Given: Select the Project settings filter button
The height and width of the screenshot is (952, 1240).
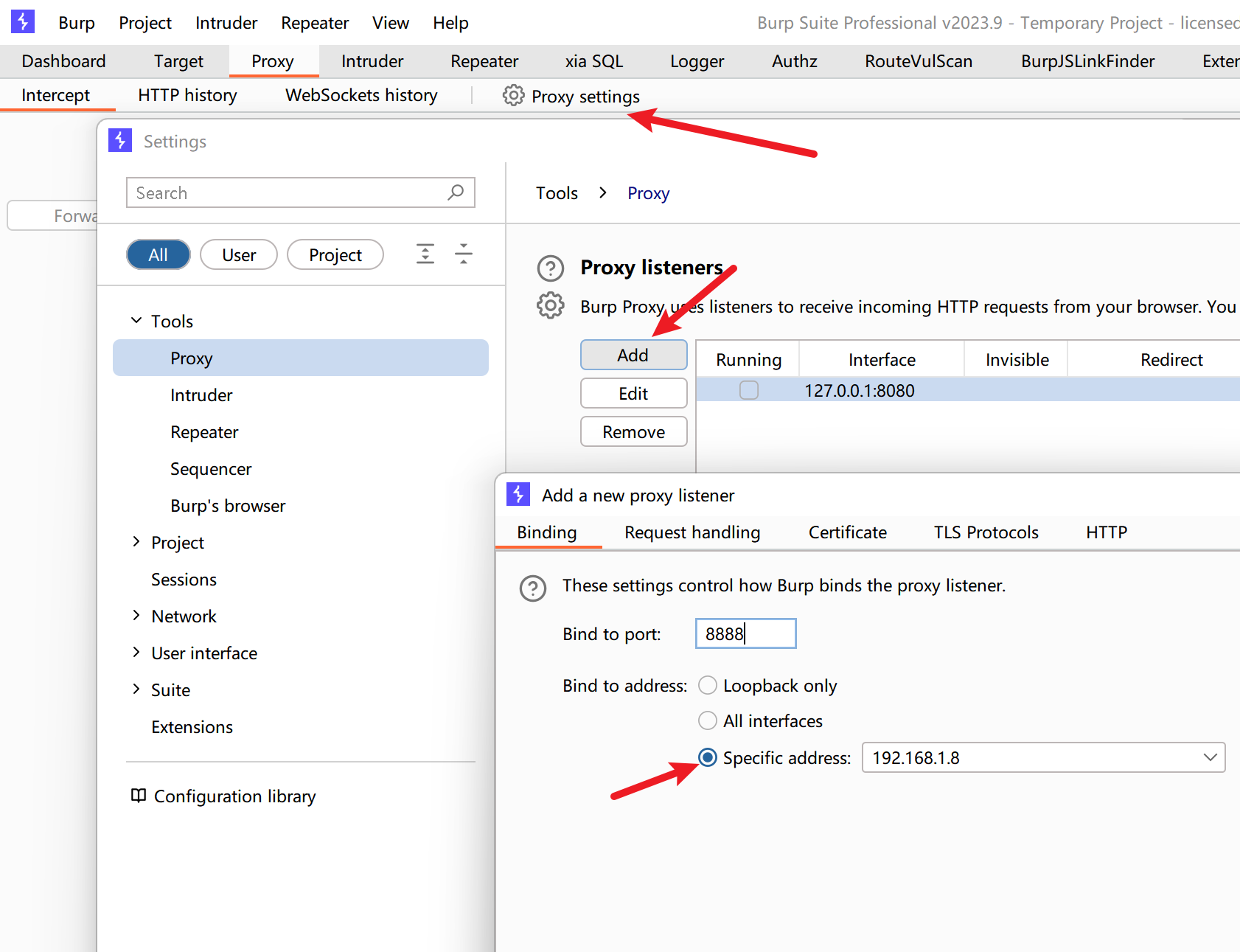Looking at the screenshot, I should (x=335, y=254).
